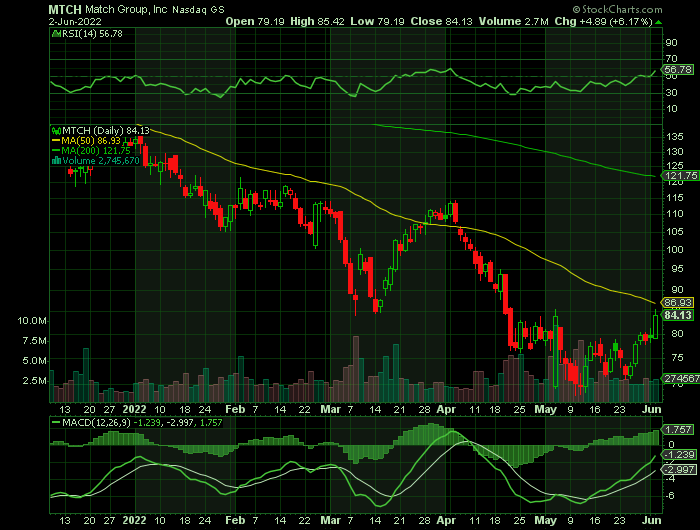Image resolution: width=700 pixels, height=530 pixels.
Task: Click the Chg +4.89 (+6.17%) value
Action: click(x=604, y=21)
